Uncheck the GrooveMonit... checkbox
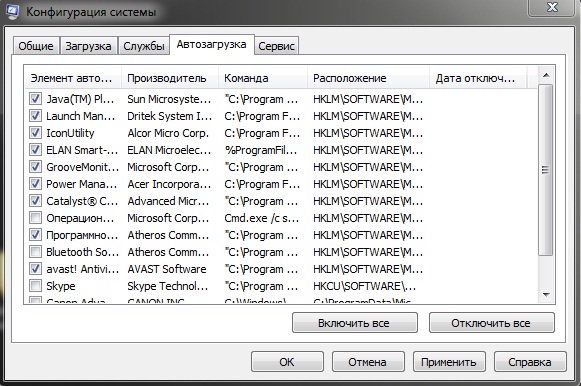The width and height of the screenshot is (581, 386). [x=35, y=167]
